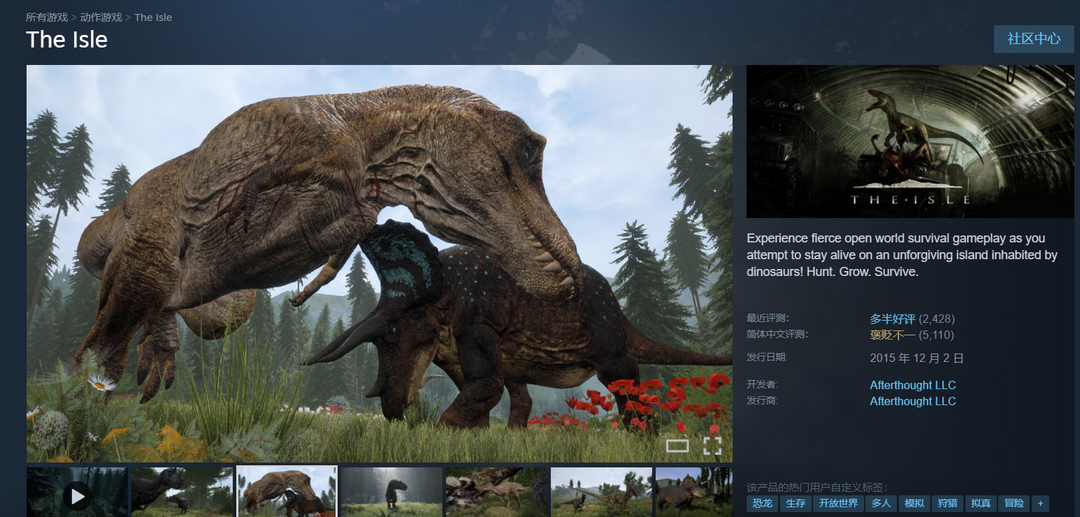Screen dimensions: 1080x517
Task: Select the 开放世界 tag
Action: click(838, 503)
